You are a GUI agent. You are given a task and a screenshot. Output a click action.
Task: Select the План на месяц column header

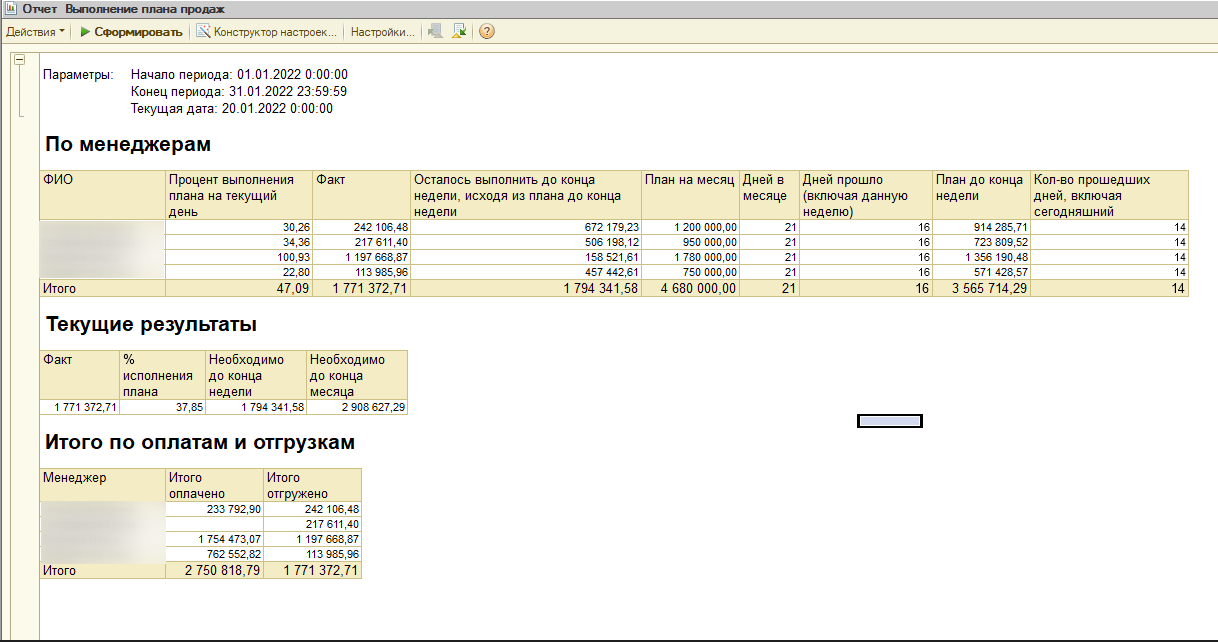click(x=690, y=194)
